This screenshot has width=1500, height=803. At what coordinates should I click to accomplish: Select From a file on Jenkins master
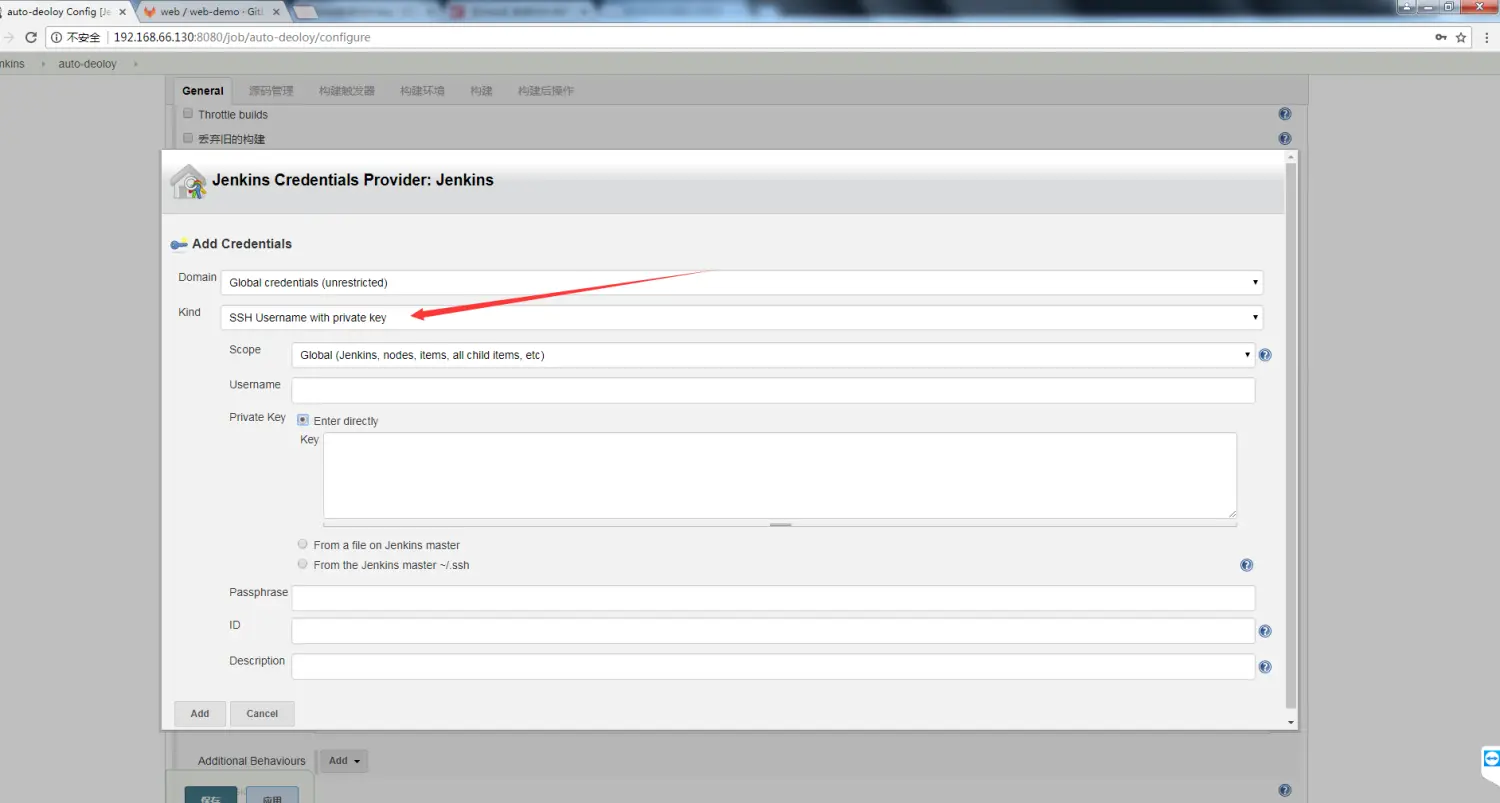tap(303, 544)
